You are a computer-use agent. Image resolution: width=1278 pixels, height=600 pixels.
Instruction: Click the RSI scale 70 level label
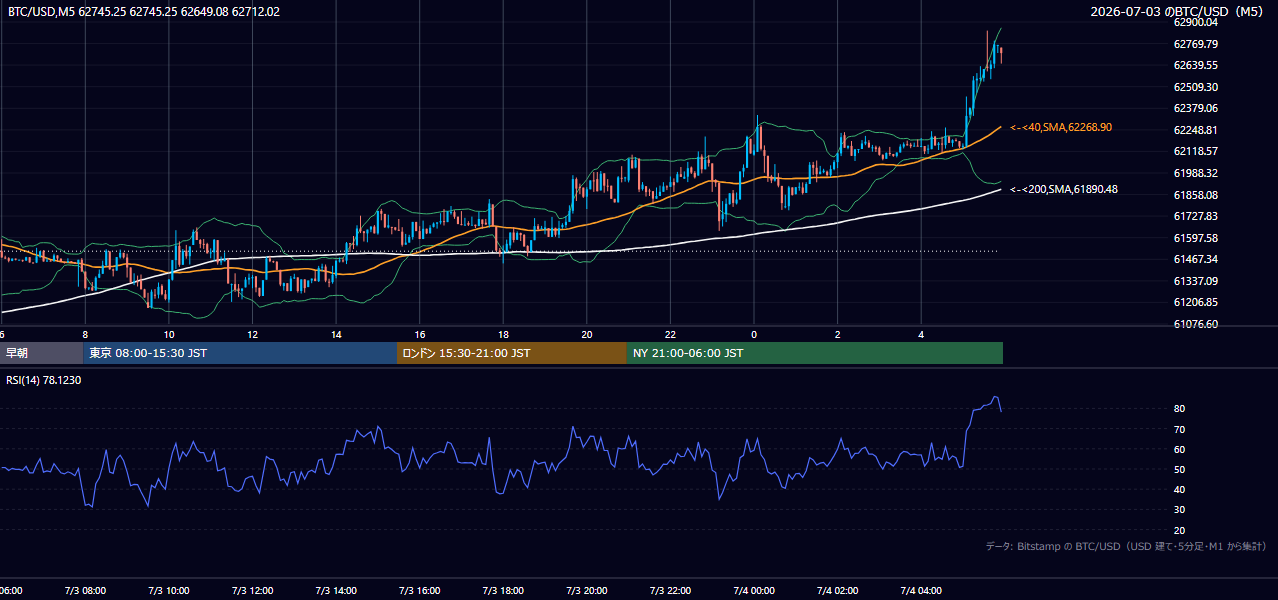click(1180, 429)
